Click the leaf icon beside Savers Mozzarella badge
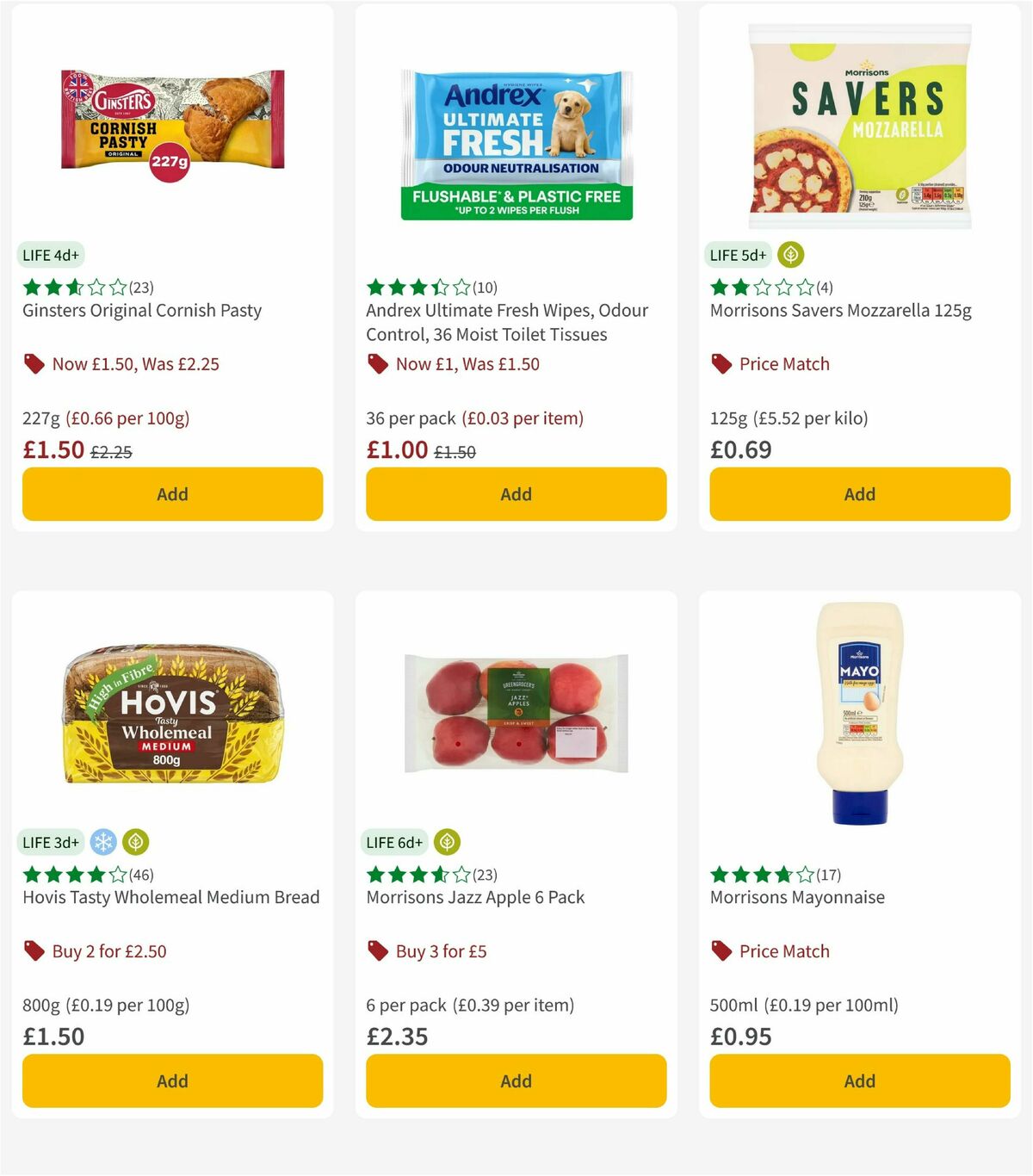Screen dimensions: 1033x1176 tap(790, 254)
